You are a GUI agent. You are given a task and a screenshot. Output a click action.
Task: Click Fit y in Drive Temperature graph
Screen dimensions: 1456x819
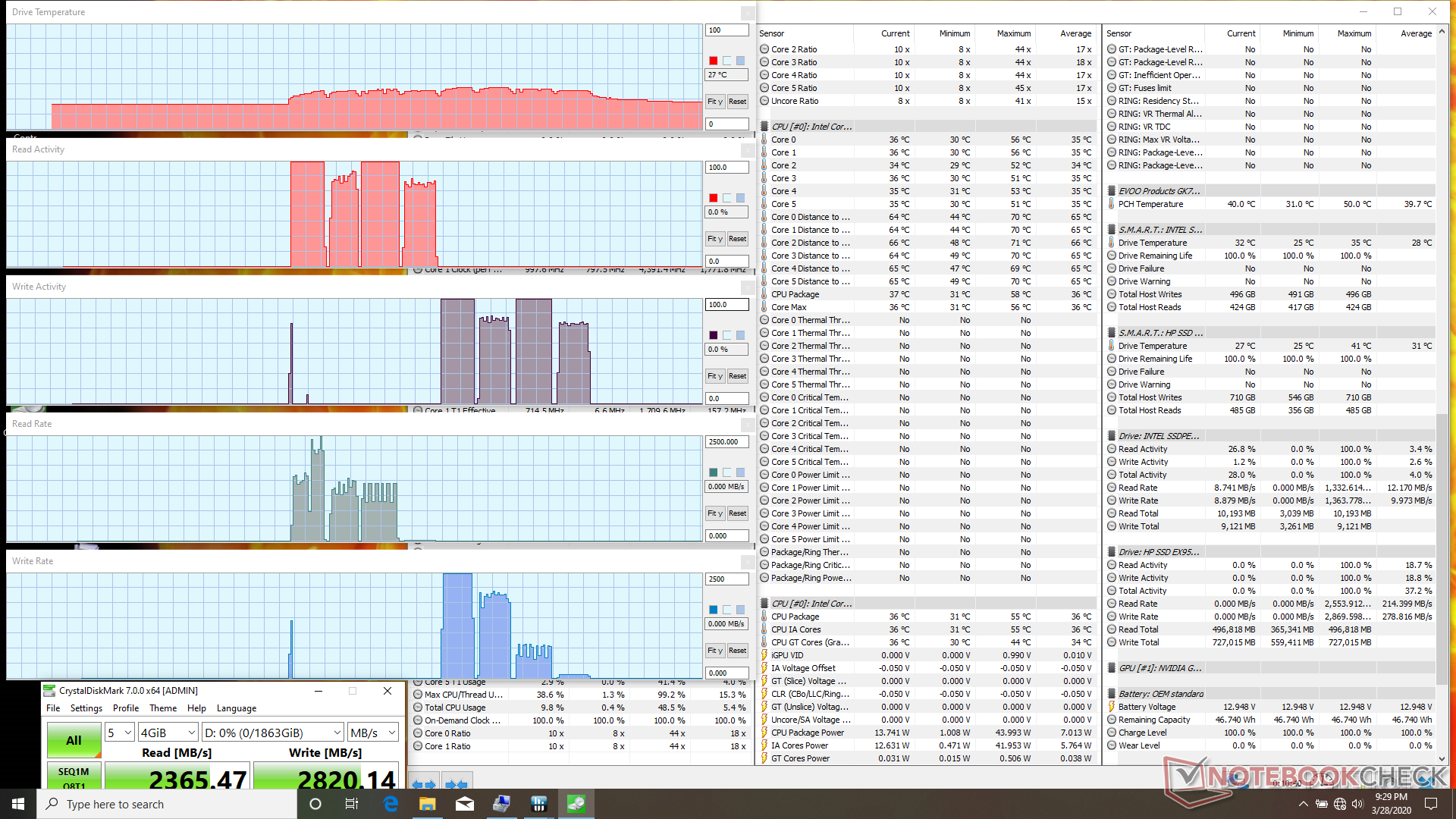[715, 102]
